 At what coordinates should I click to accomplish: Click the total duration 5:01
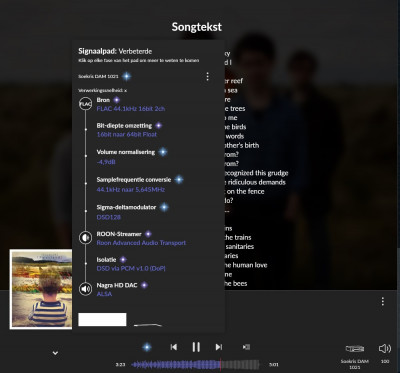click(274, 365)
